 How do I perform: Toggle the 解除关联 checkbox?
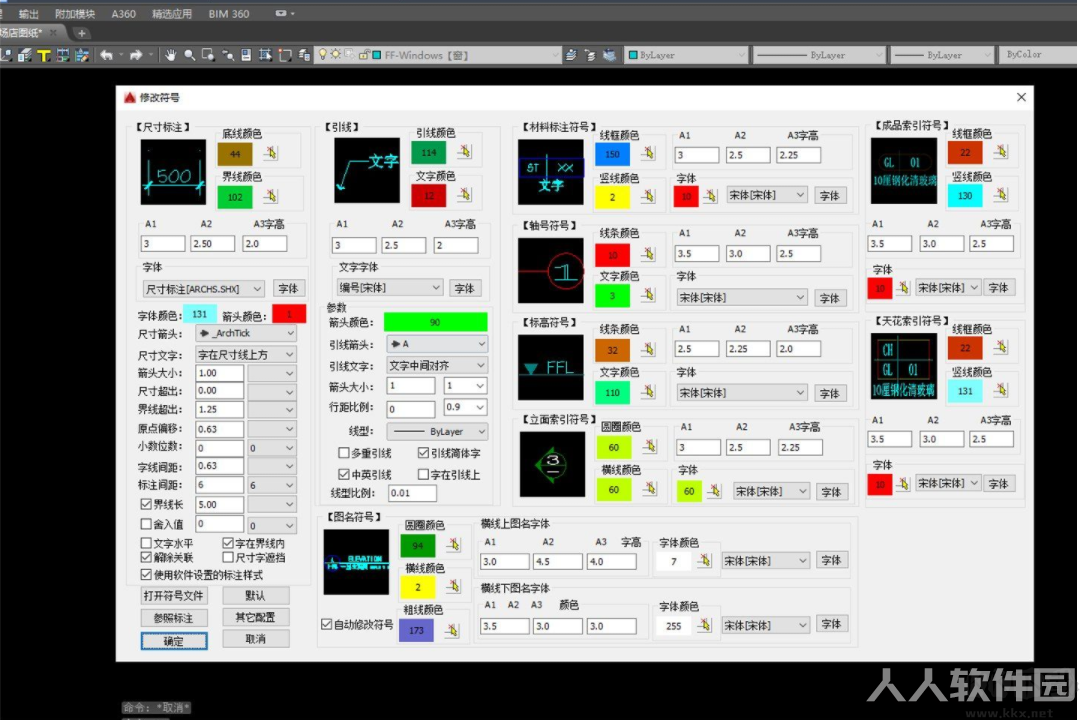pos(146,557)
